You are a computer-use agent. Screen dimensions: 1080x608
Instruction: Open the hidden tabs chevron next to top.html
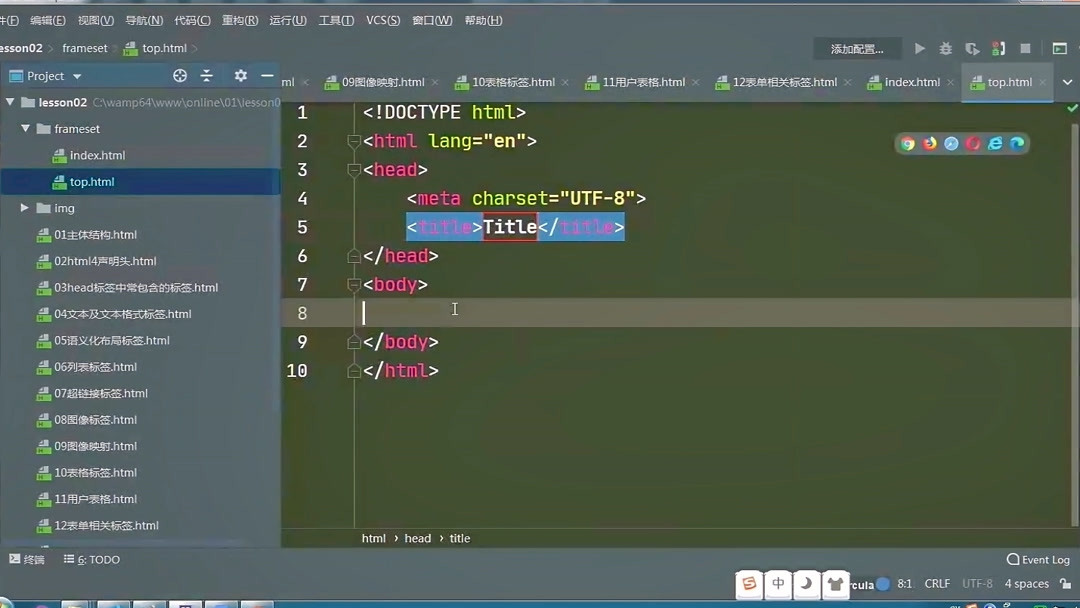[1068, 83]
